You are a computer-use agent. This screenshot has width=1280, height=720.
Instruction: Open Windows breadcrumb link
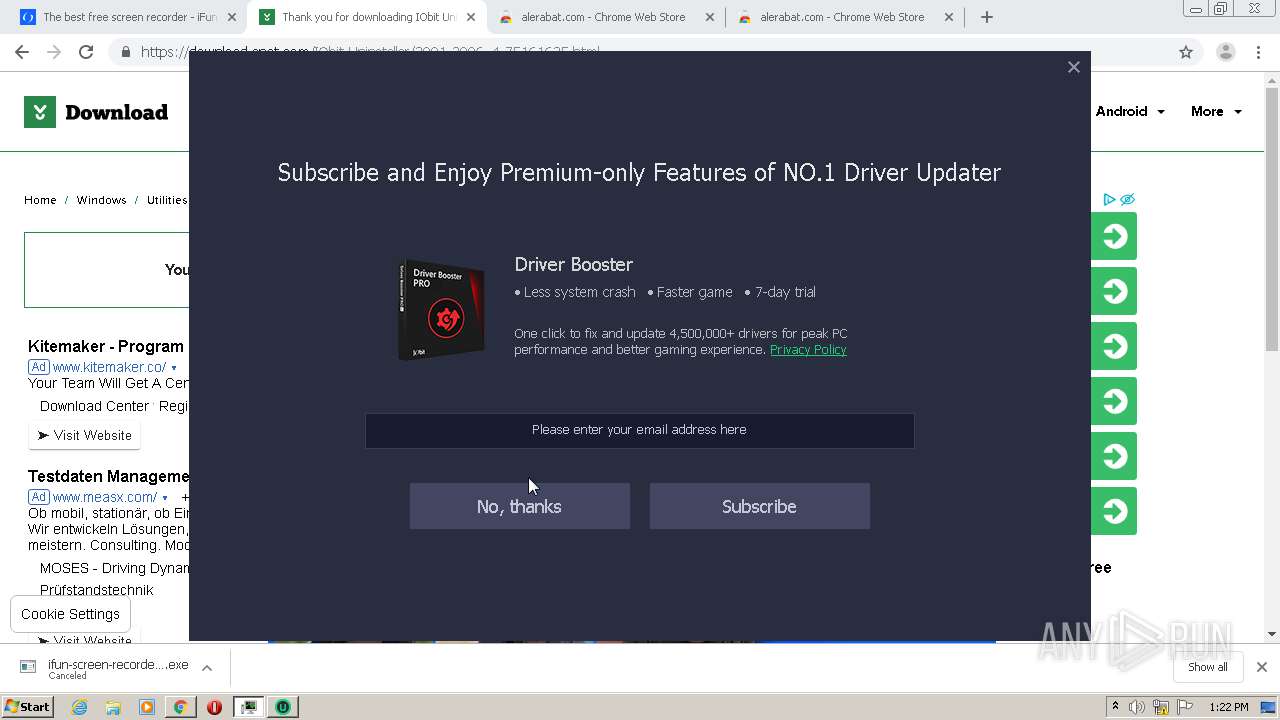coord(101,200)
